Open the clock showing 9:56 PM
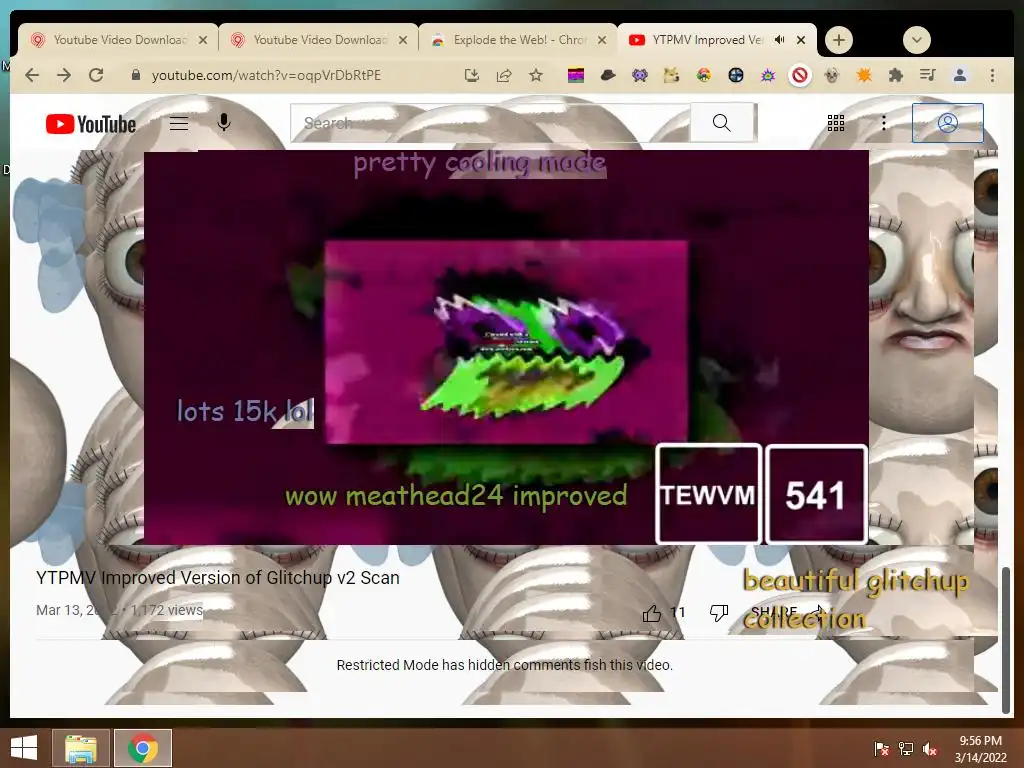Image resolution: width=1024 pixels, height=768 pixels. 980,748
